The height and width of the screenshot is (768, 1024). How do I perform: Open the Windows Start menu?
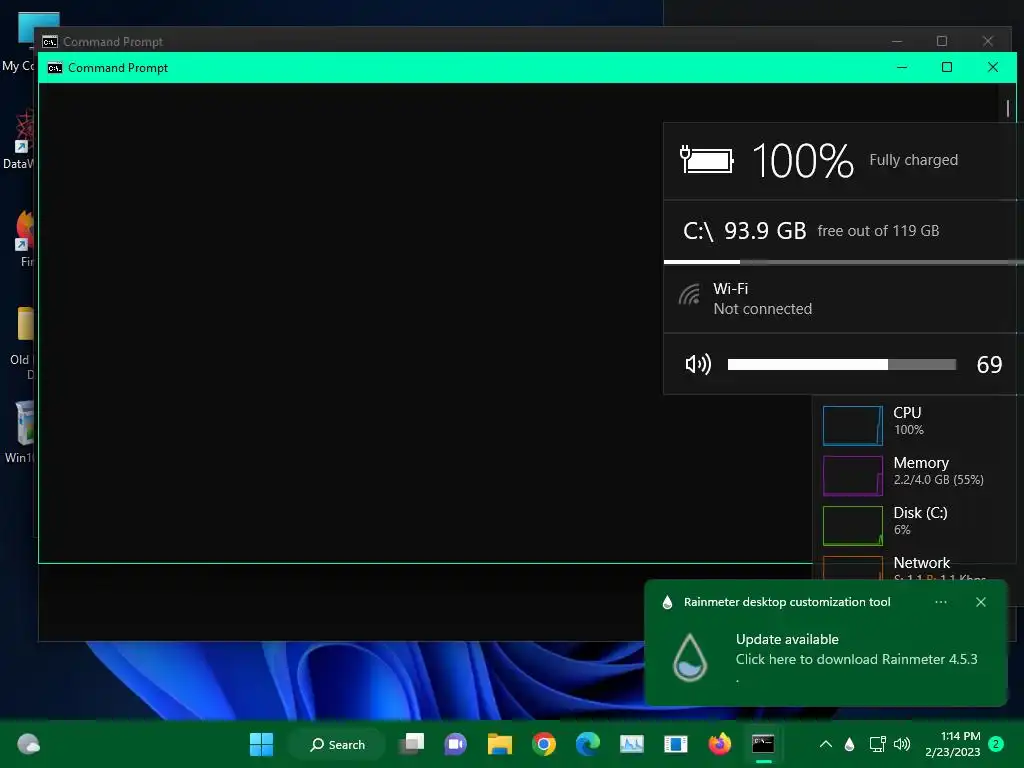(261, 744)
